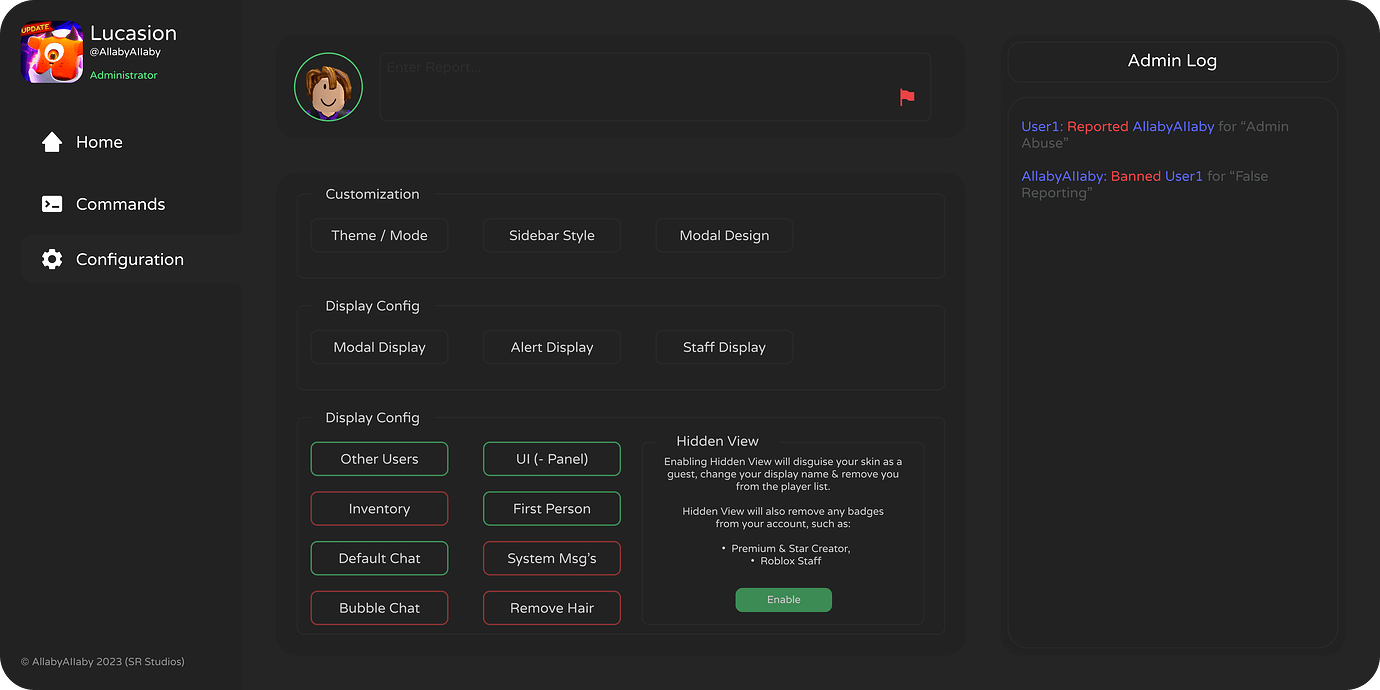
Task: Click the Lucasion profile name
Action: (133, 33)
